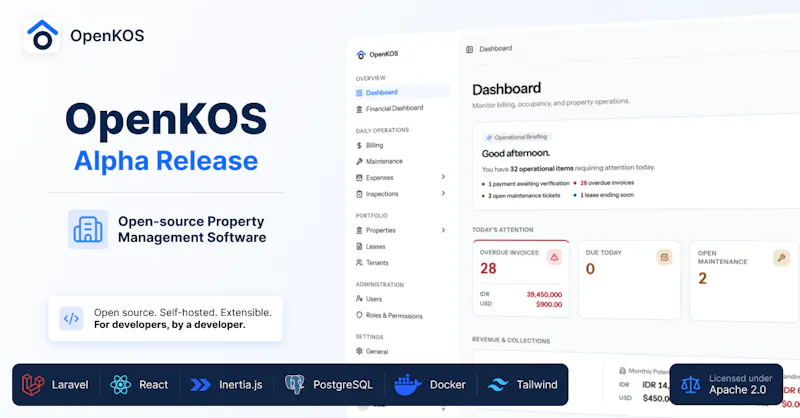
Task: Toggle the sidebar panel icon beside Dashboard breadcrumb
Action: [x=469, y=50]
